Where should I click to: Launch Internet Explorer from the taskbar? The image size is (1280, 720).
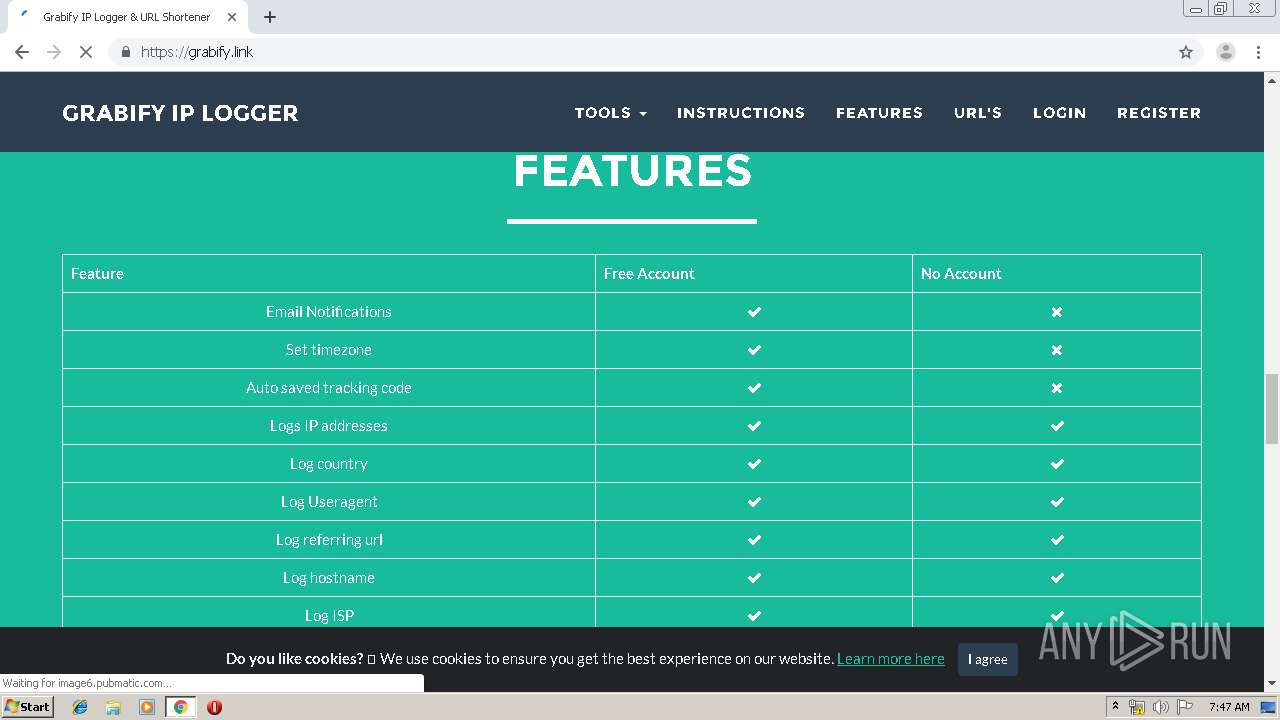pos(80,707)
